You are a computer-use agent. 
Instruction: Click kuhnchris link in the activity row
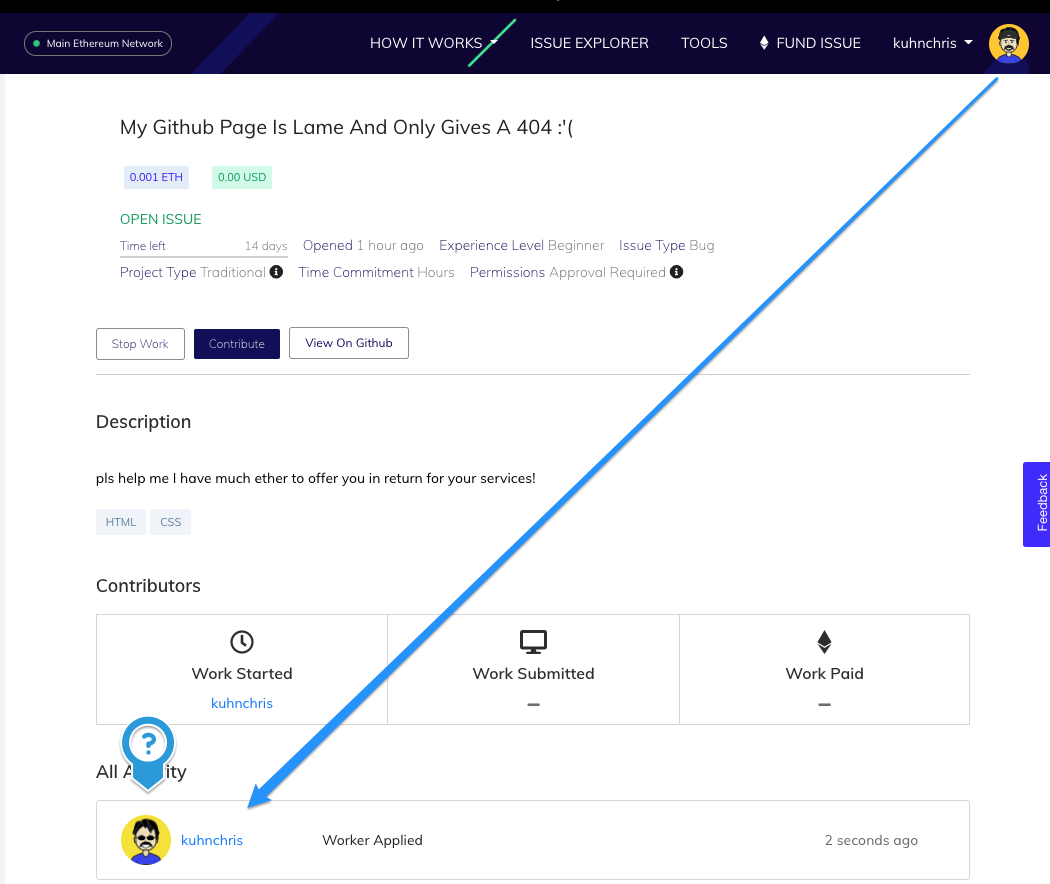212,840
